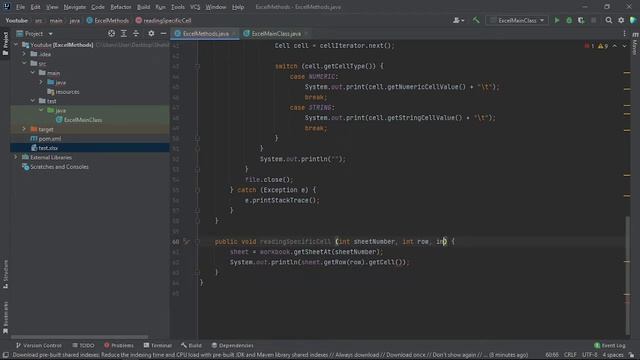Collapse the test folder
This screenshot has height=360, width=640.
33,101
